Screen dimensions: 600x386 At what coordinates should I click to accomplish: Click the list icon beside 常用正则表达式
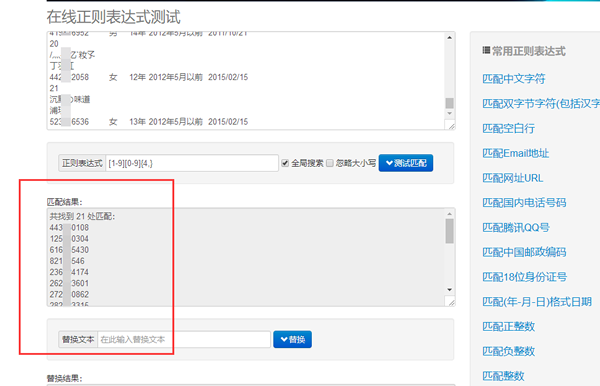(x=486, y=50)
